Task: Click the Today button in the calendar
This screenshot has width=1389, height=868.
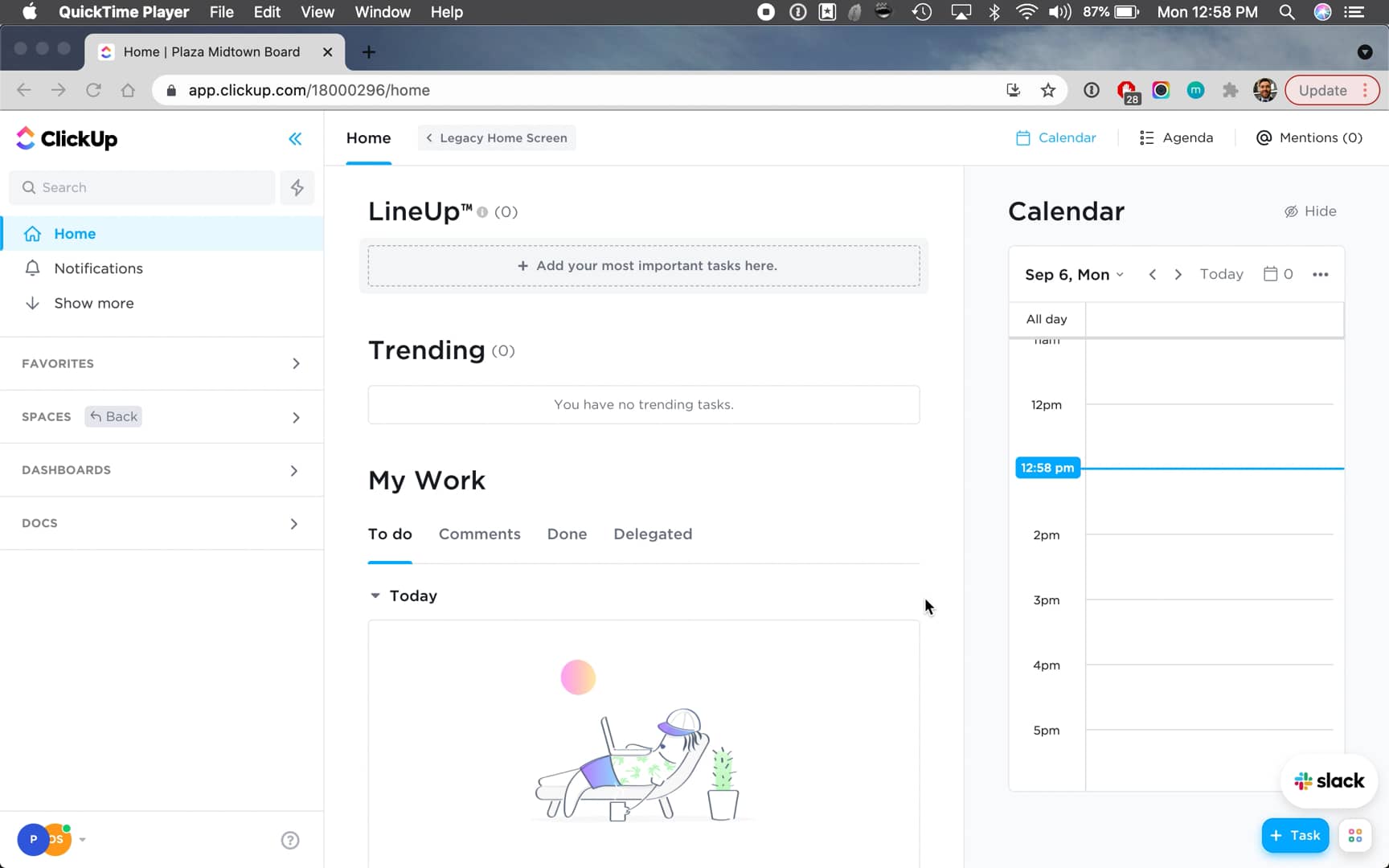Action: [1221, 274]
